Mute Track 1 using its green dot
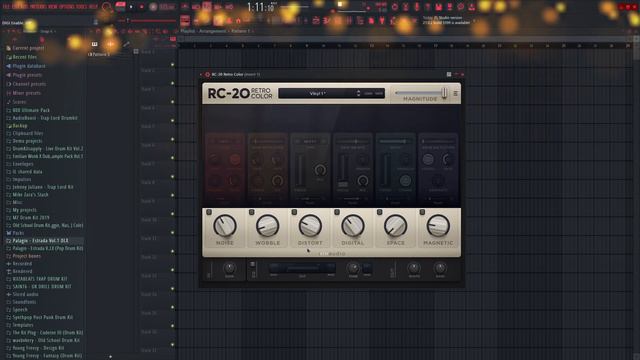This screenshot has height=360, width=640. (x=172, y=64)
